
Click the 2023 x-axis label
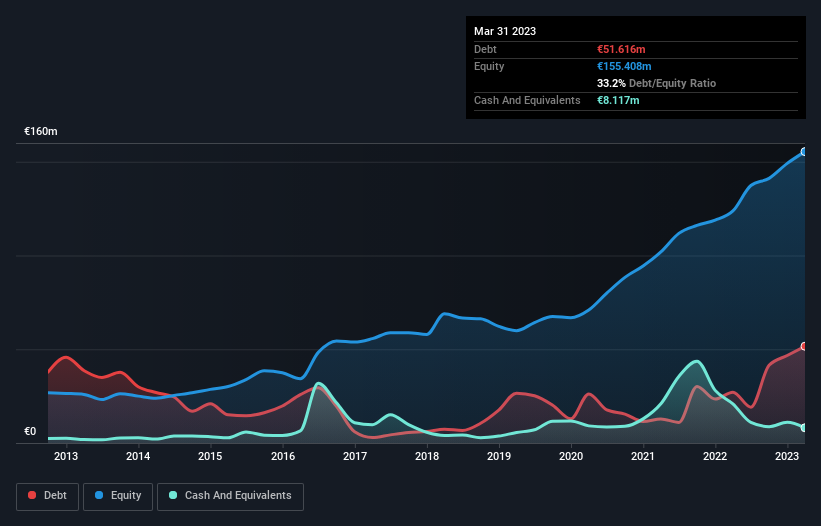pos(787,456)
